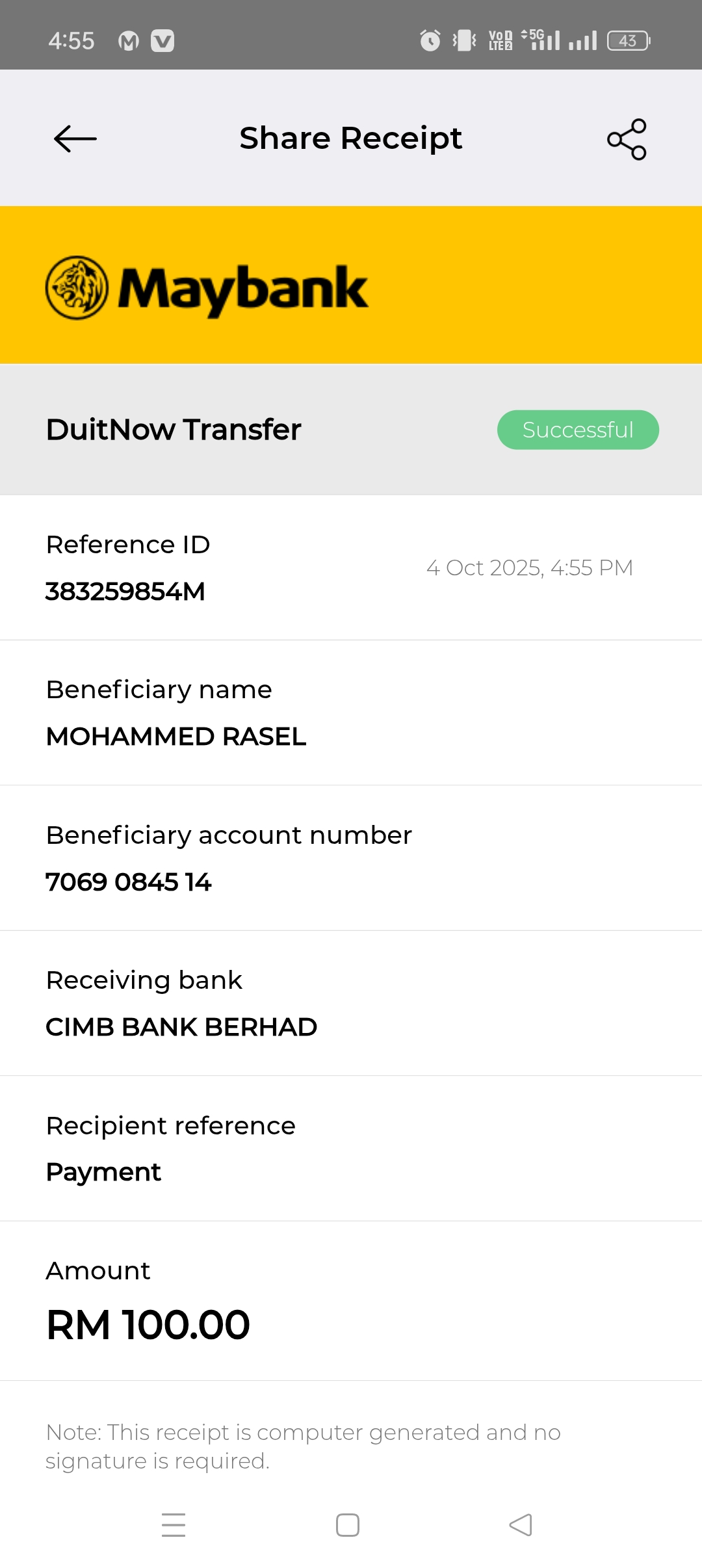Image resolution: width=702 pixels, height=1568 pixels.
Task: Tap the alarm clock status icon
Action: [x=430, y=40]
